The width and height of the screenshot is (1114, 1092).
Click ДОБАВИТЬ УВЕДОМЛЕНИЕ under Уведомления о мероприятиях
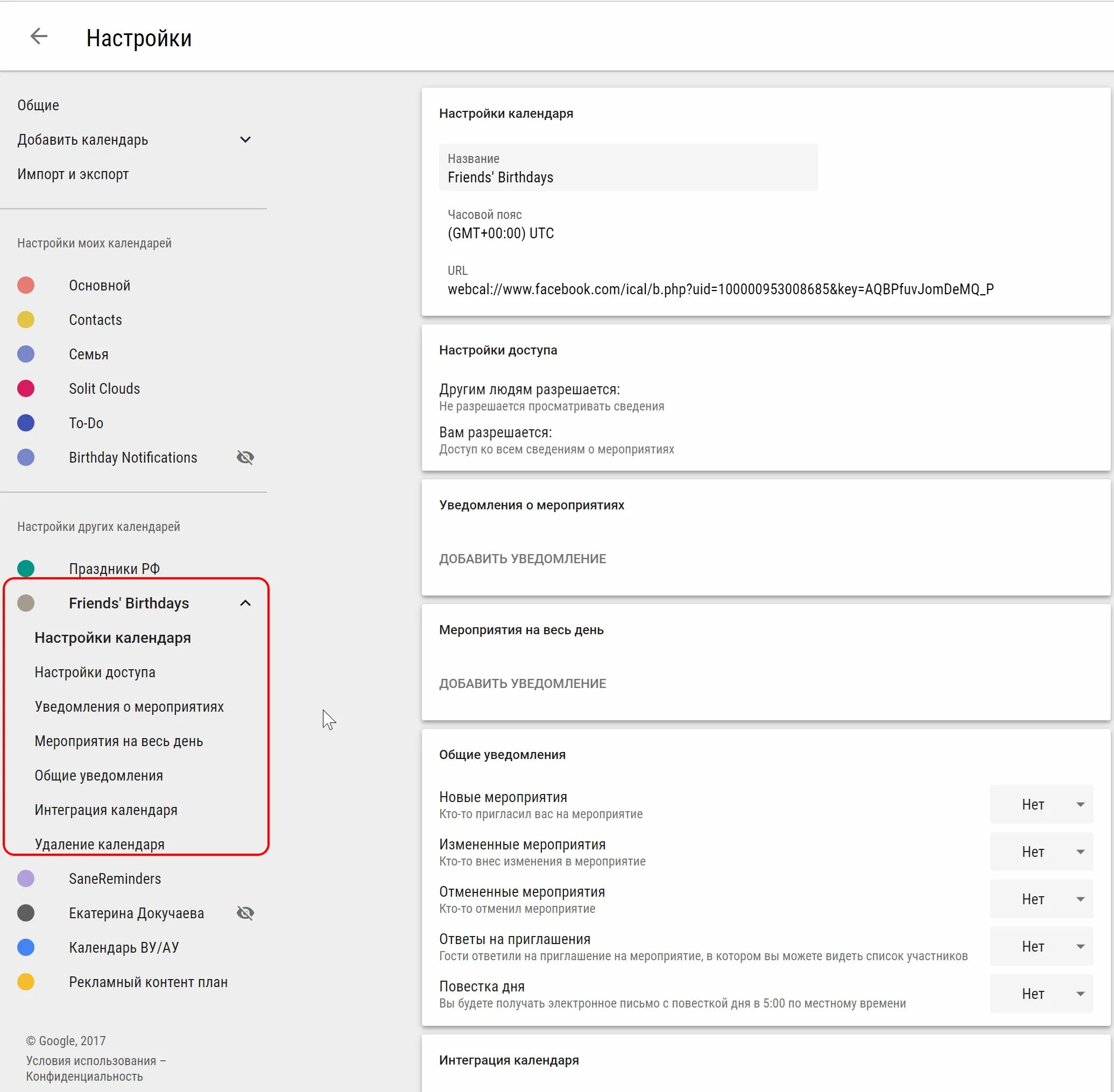point(522,558)
